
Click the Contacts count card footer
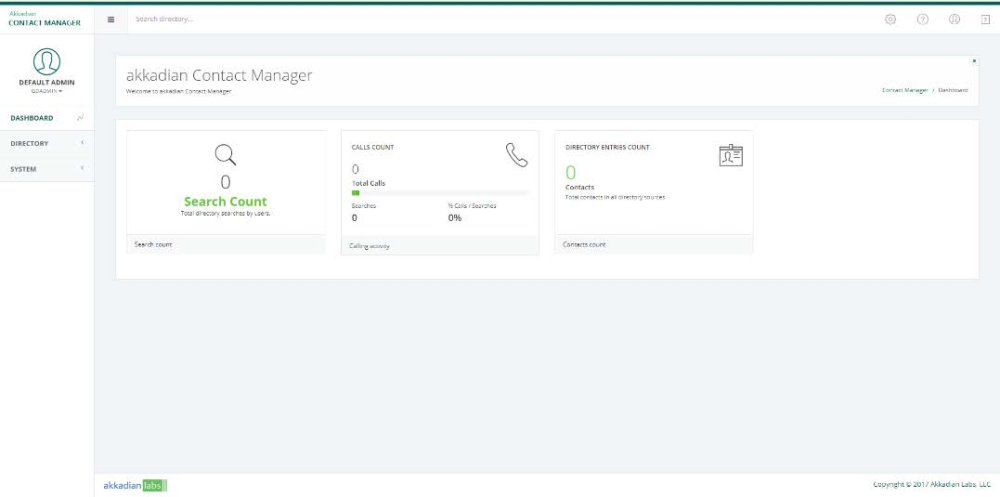(x=654, y=244)
